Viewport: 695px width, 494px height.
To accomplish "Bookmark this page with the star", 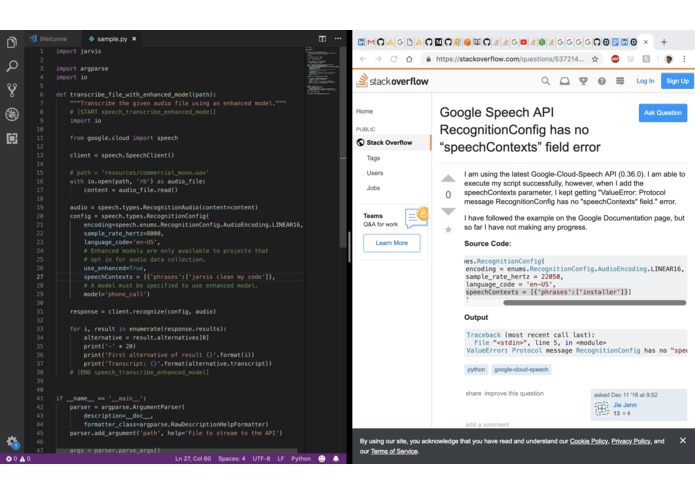I will (595, 59).
